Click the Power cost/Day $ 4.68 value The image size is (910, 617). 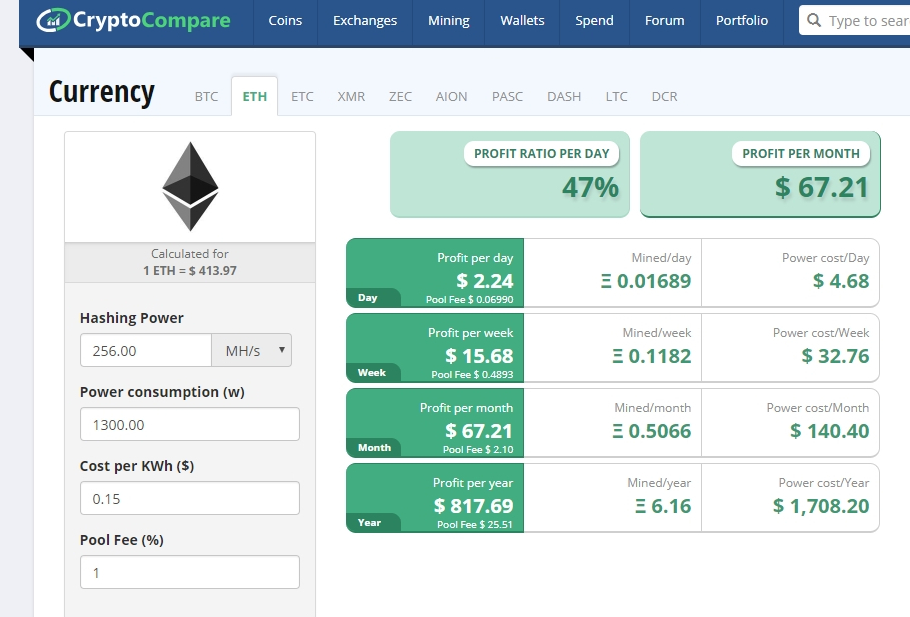coord(841,282)
